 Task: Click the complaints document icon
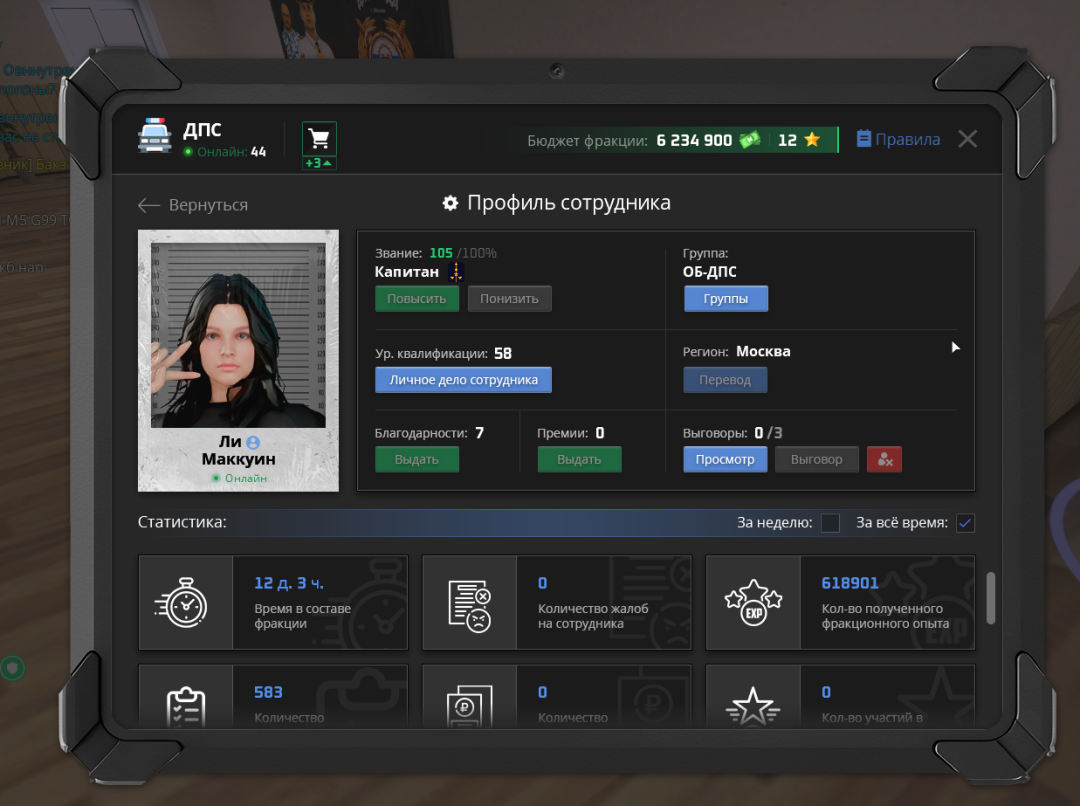[x=469, y=606]
